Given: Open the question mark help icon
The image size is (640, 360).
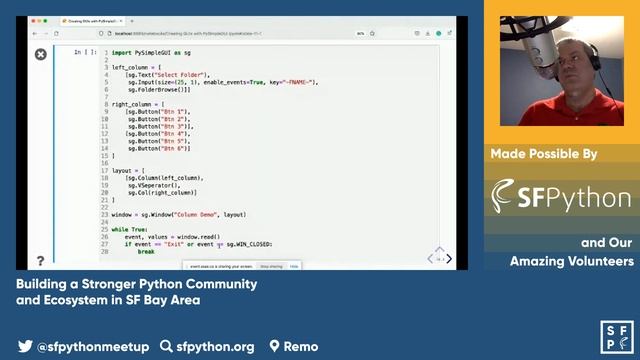Looking at the screenshot, I should [x=40, y=261].
